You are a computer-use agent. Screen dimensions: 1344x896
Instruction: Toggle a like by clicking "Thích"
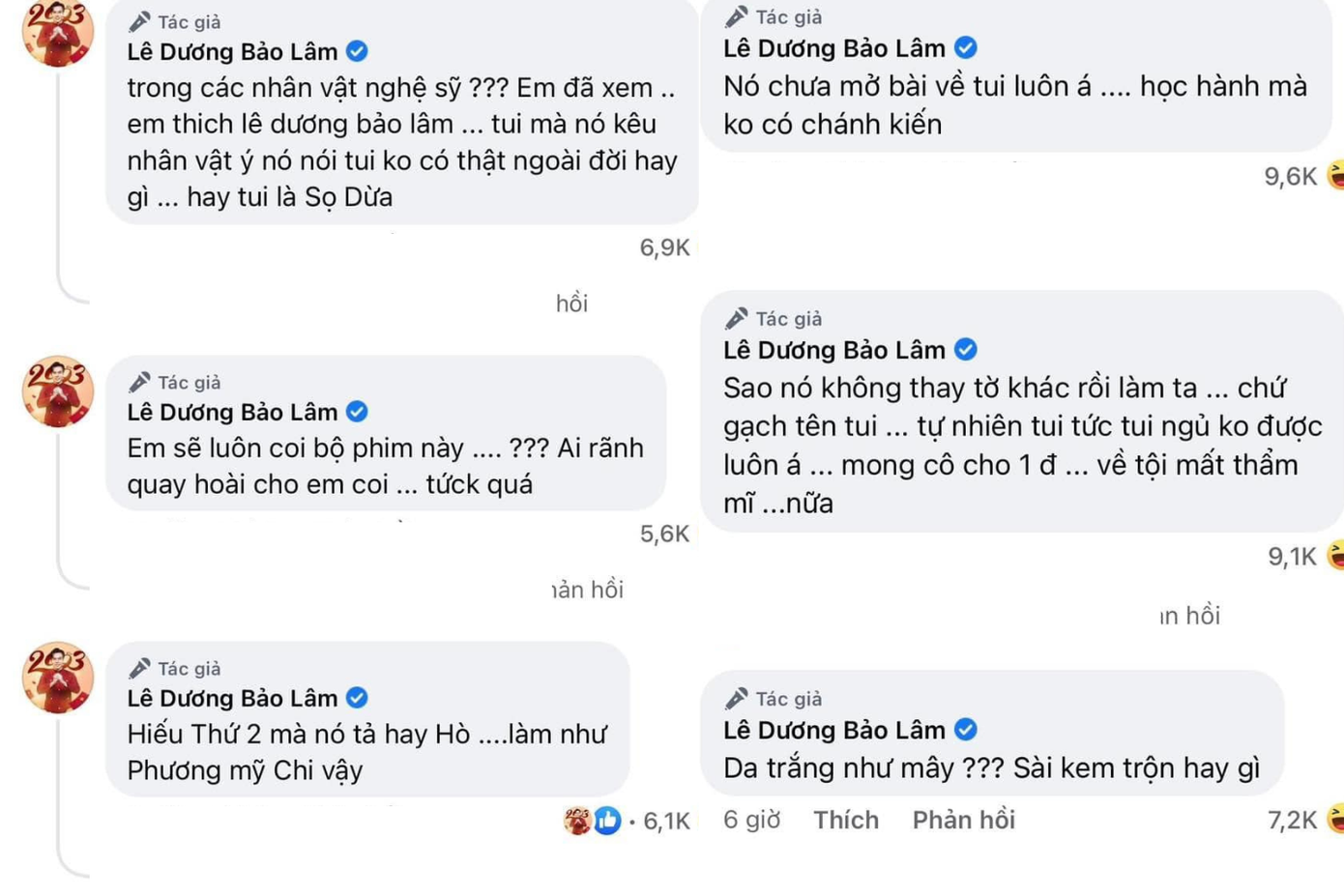[845, 819]
